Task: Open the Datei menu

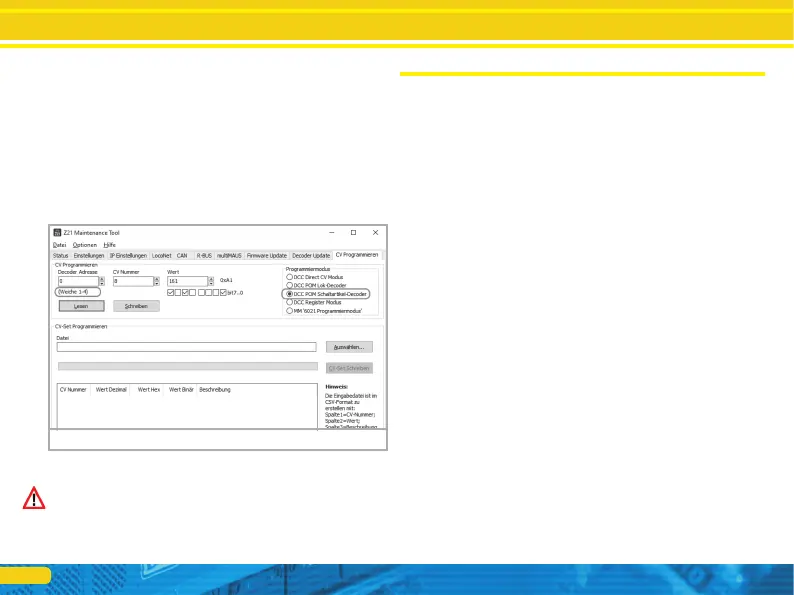Action: coord(60,245)
